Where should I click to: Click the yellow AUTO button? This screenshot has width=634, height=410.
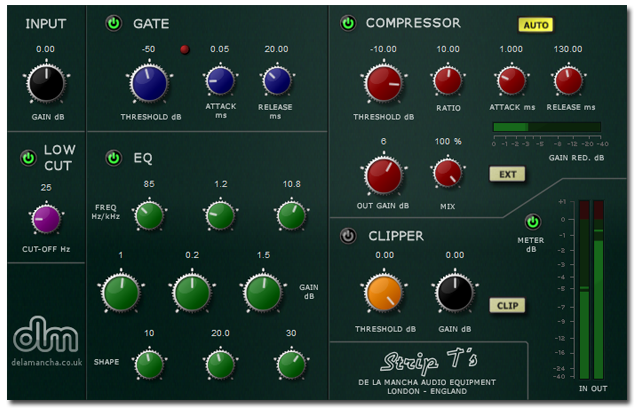pyautogui.click(x=536, y=25)
